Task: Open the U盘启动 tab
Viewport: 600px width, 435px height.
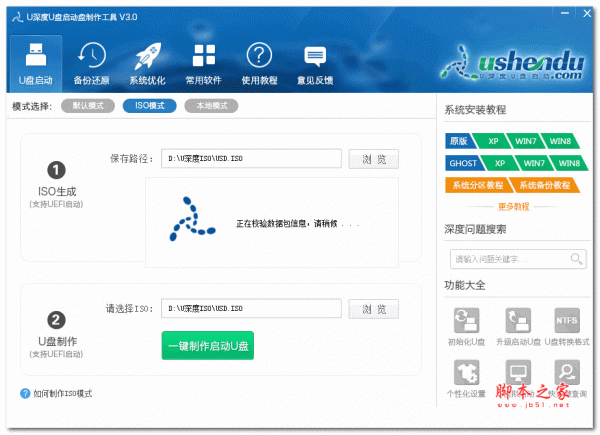Action: (36, 64)
